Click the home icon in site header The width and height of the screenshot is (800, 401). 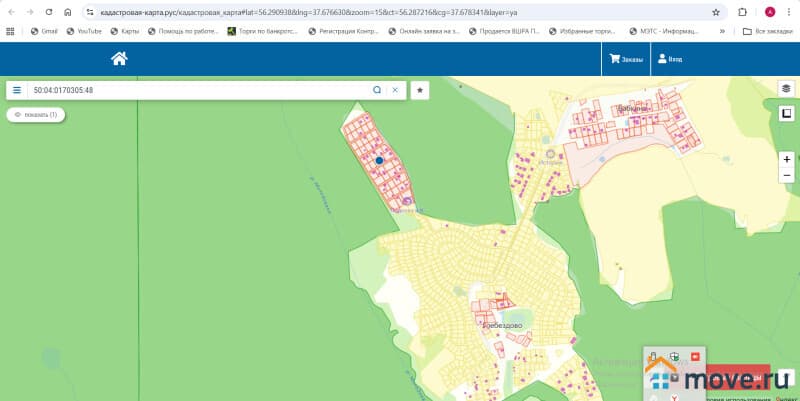[119, 59]
